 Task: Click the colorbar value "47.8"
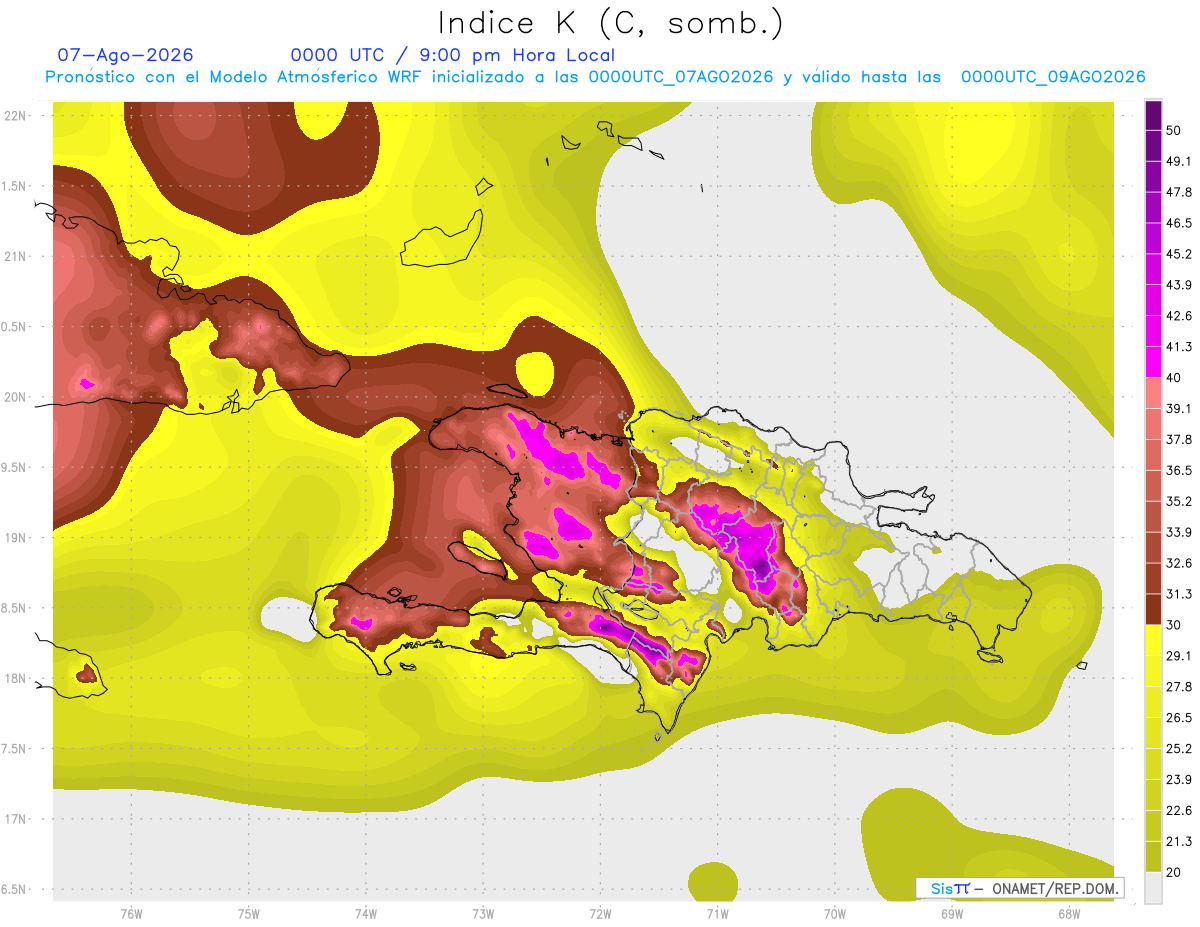pyautogui.click(x=1178, y=192)
